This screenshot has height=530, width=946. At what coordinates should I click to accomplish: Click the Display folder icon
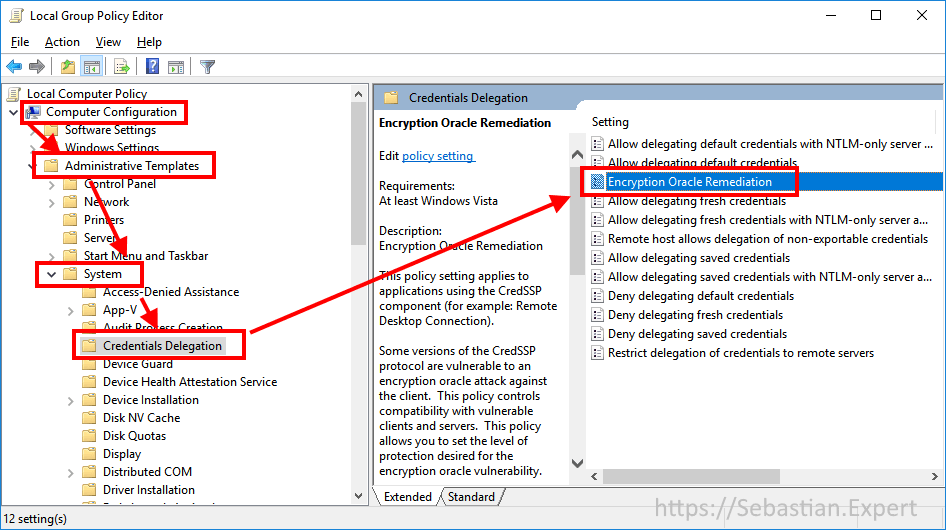point(89,453)
